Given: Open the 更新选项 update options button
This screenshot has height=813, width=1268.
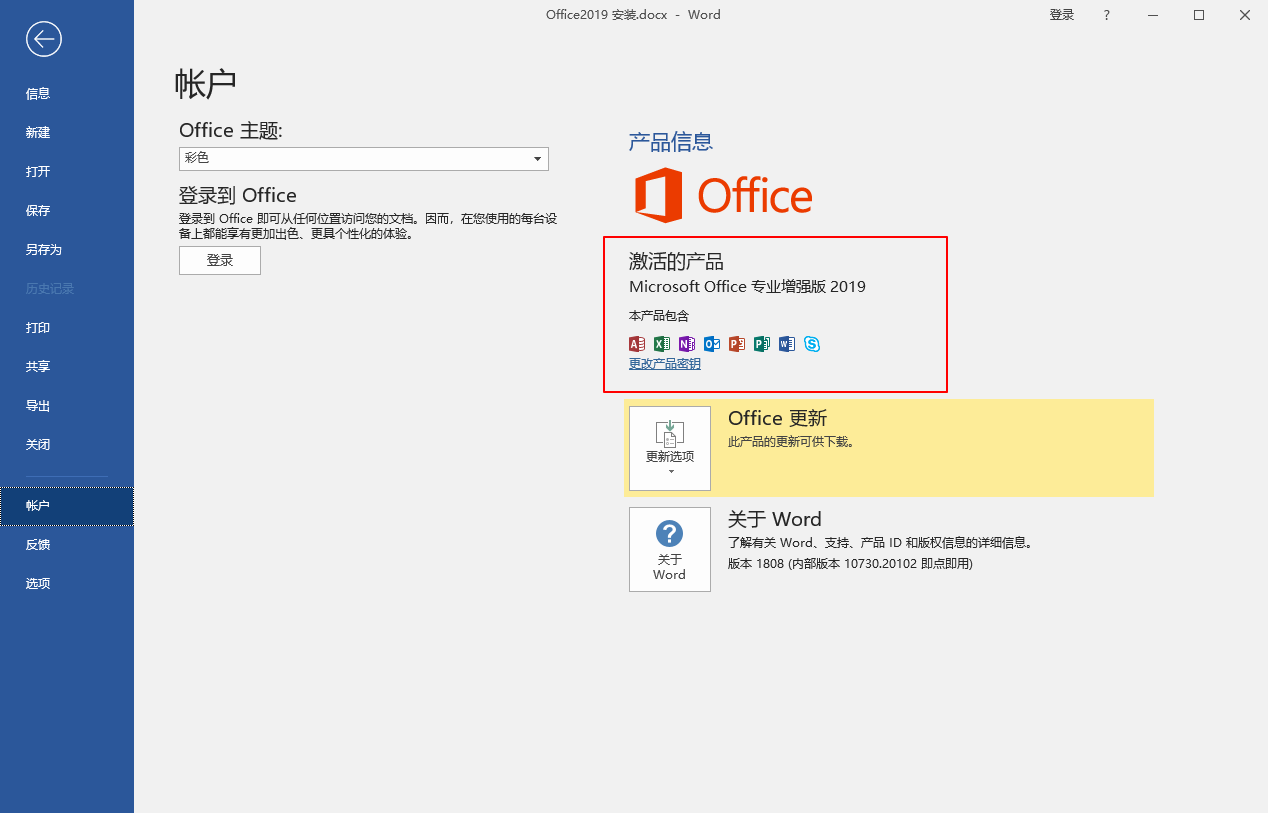Looking at the screenshot, I should click(670, 448).
